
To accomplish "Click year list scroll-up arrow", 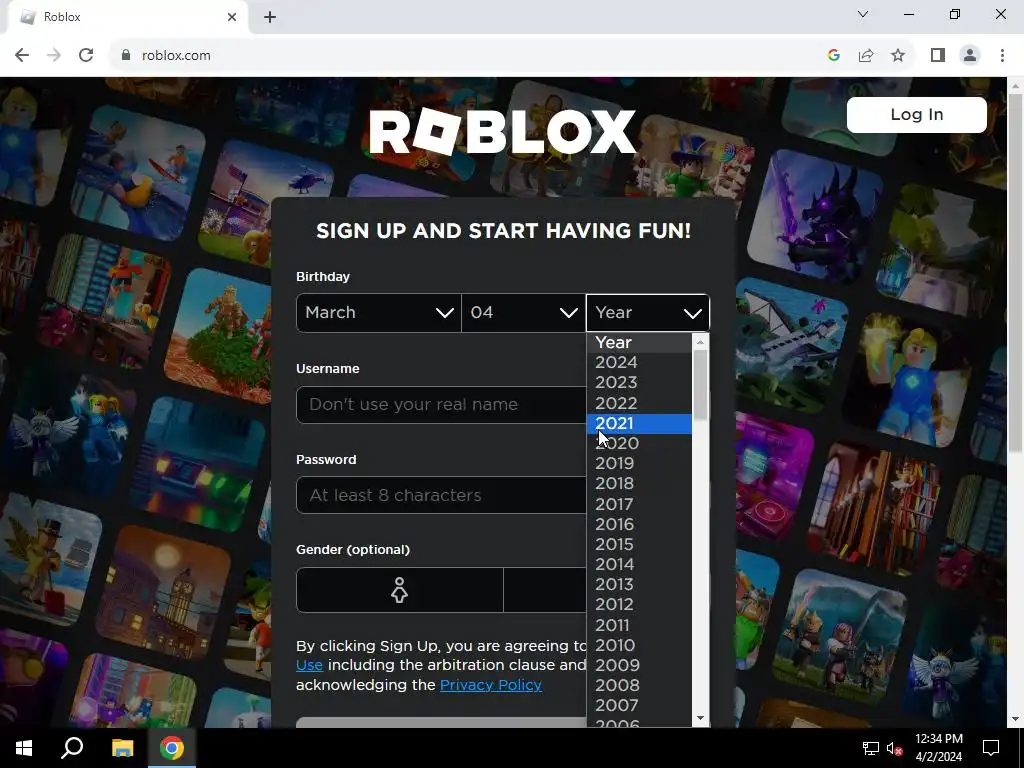I will coord(700,342).
